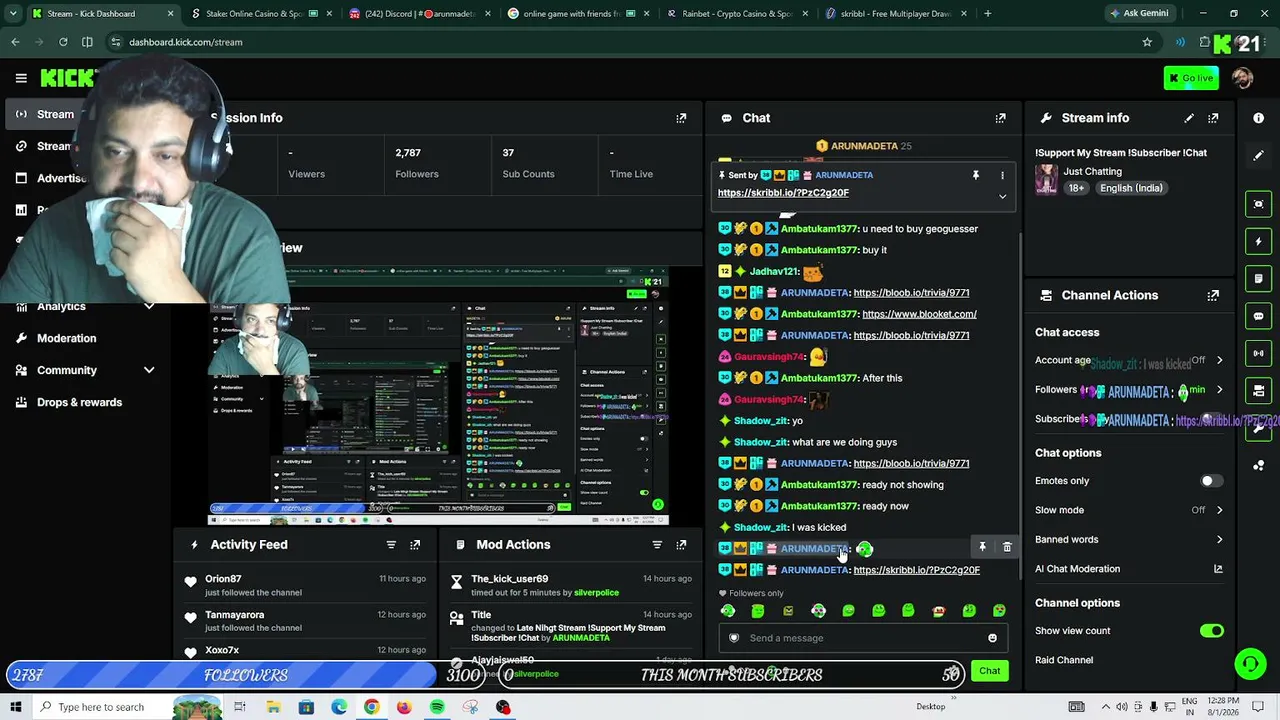Screen dimensions: 1280x720
Task: Click the Just Chatting category thumbnail
Action: point(1046,180)
